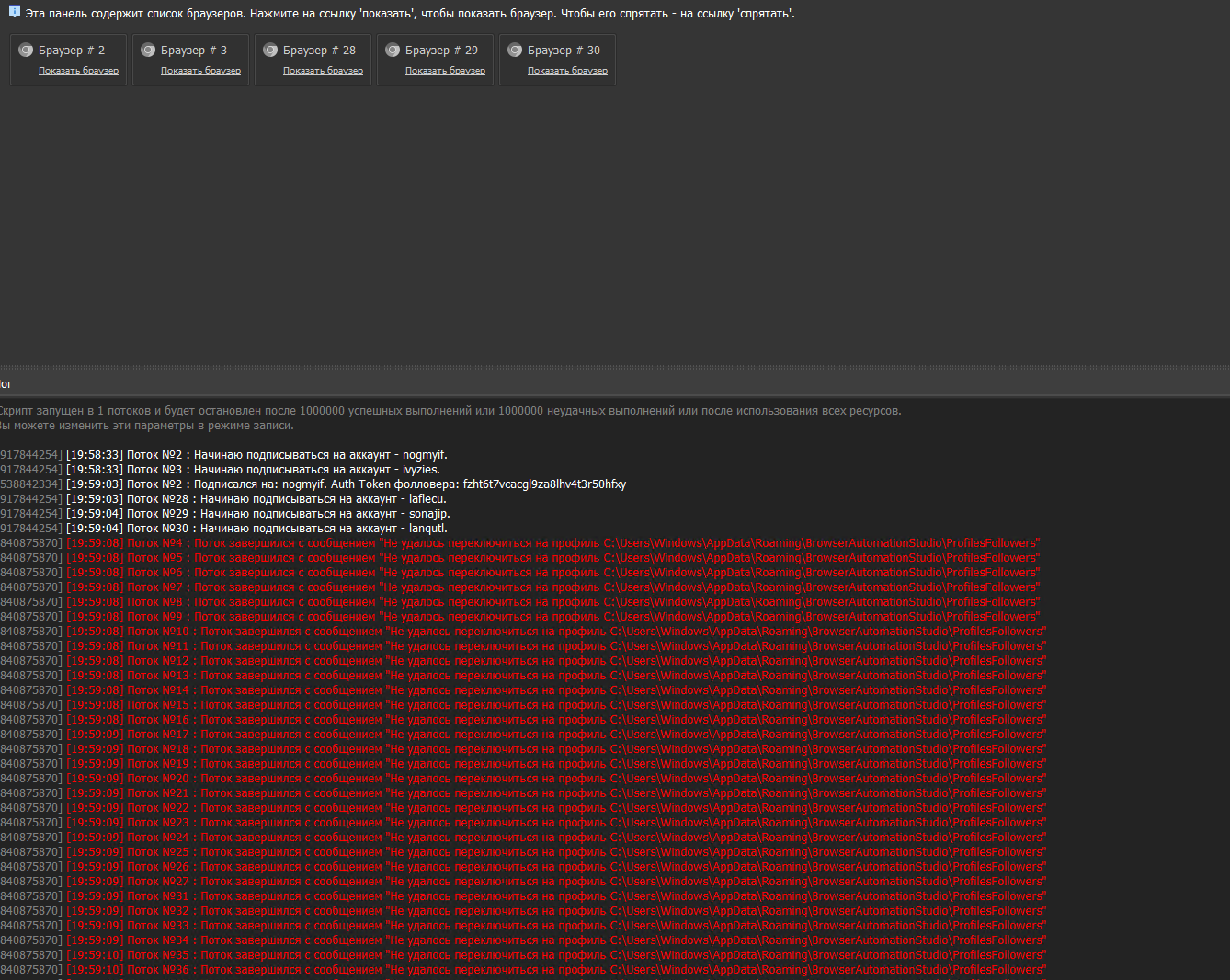Click the Chrome icon of Браузер # 30
This screenshot has height=980, width=1230.
pyautogui.click(x=515, y=51)
